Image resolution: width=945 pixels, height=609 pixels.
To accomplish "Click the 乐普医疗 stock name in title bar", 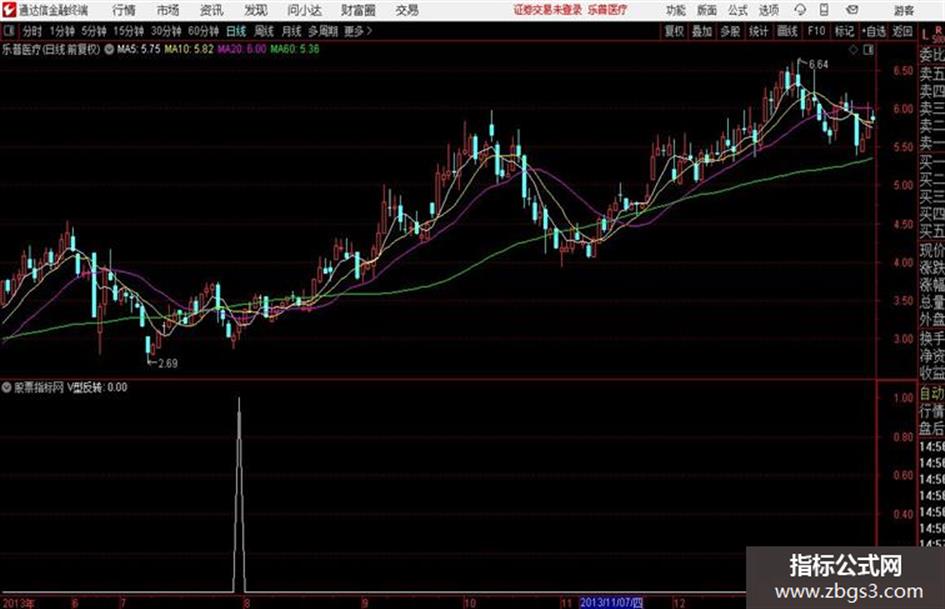I will pos(608,10).
